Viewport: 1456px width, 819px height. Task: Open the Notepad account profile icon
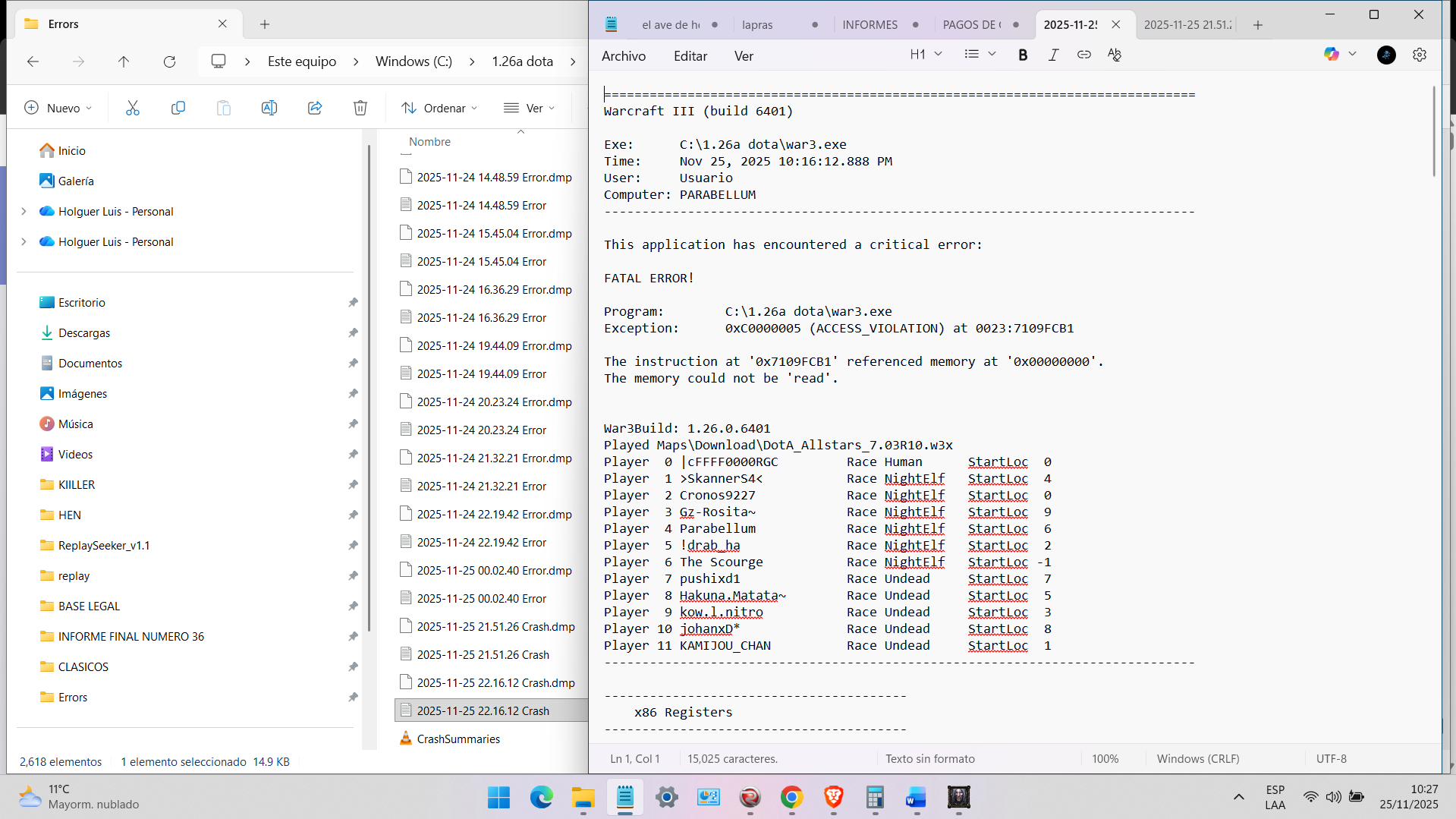[1386, 55]
